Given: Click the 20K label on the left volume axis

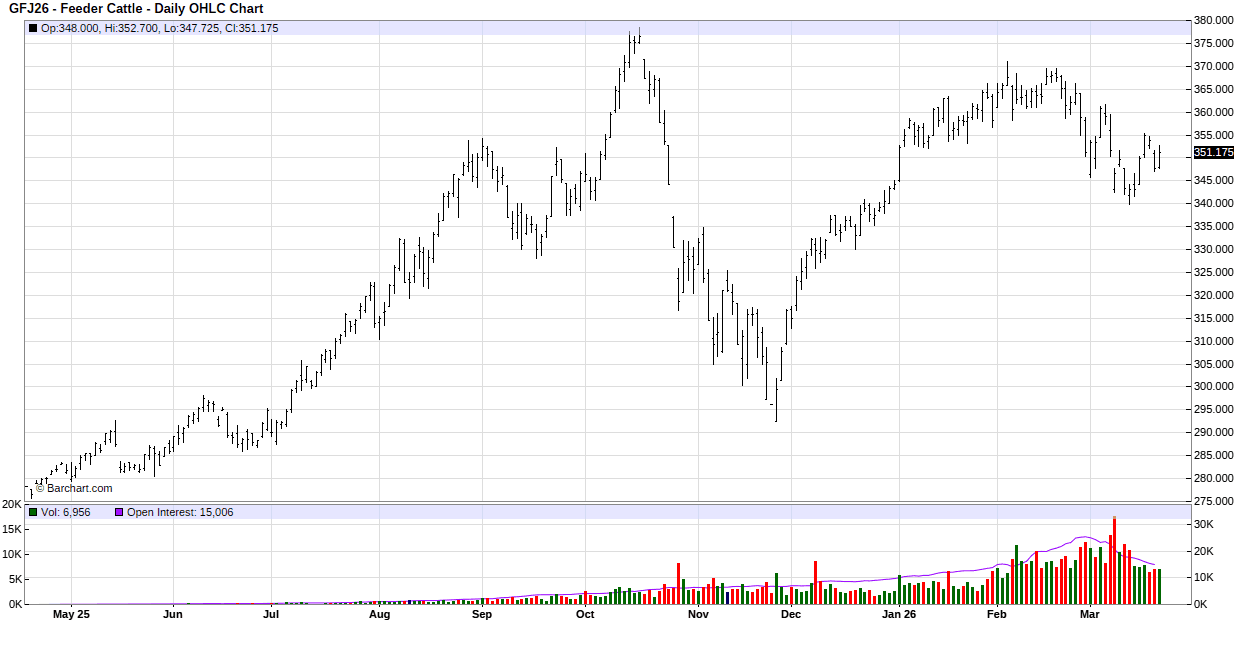Looking at the screenshot, I should click(x=12, y=505).
